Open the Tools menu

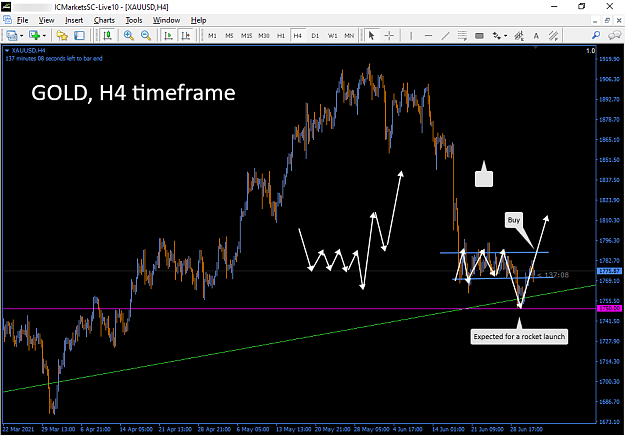pyautogui.click(x=134, y=20)
